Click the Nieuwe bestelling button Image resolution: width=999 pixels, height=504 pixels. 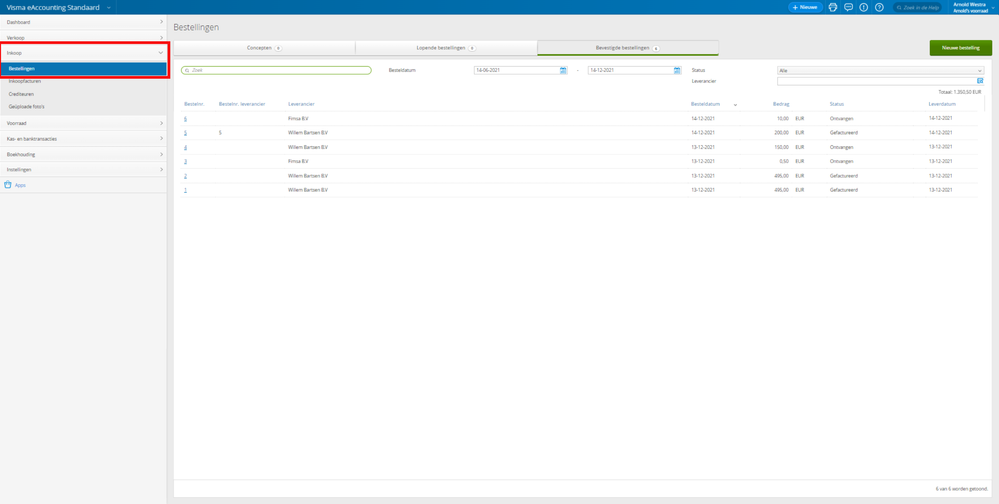pyautogui.click(x=960, y=48)
